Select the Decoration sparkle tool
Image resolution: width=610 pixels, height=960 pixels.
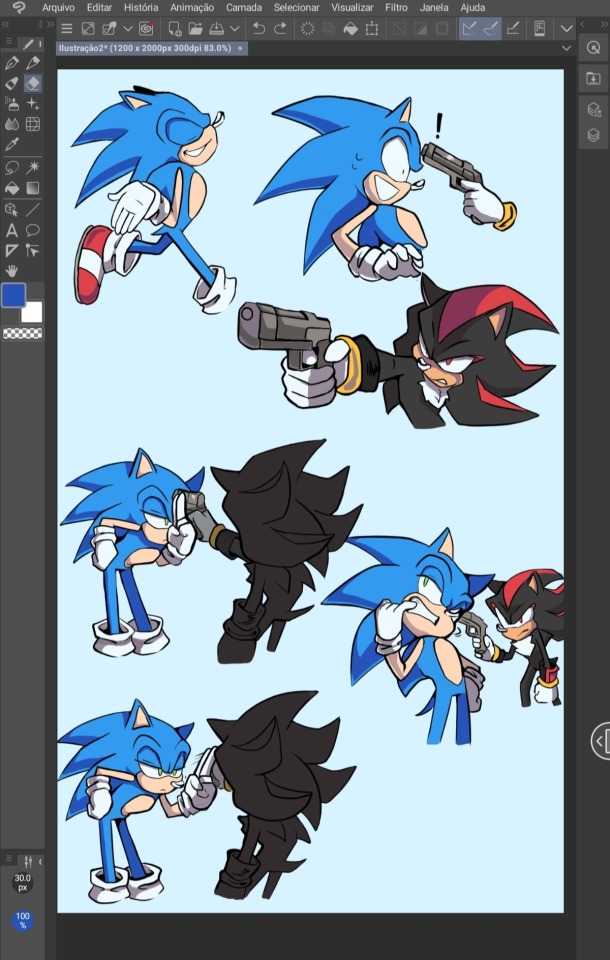tap(32, 103)
